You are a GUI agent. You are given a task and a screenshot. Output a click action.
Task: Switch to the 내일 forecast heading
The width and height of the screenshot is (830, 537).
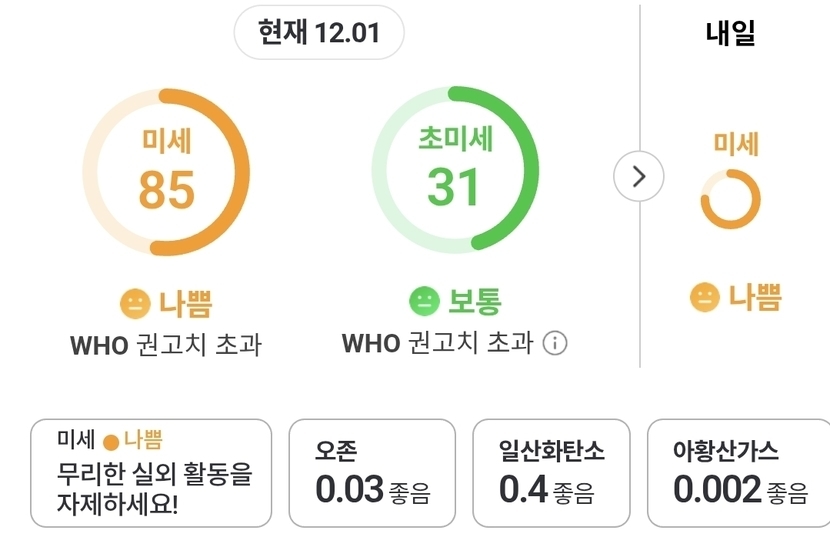click(x=730, y=34)
